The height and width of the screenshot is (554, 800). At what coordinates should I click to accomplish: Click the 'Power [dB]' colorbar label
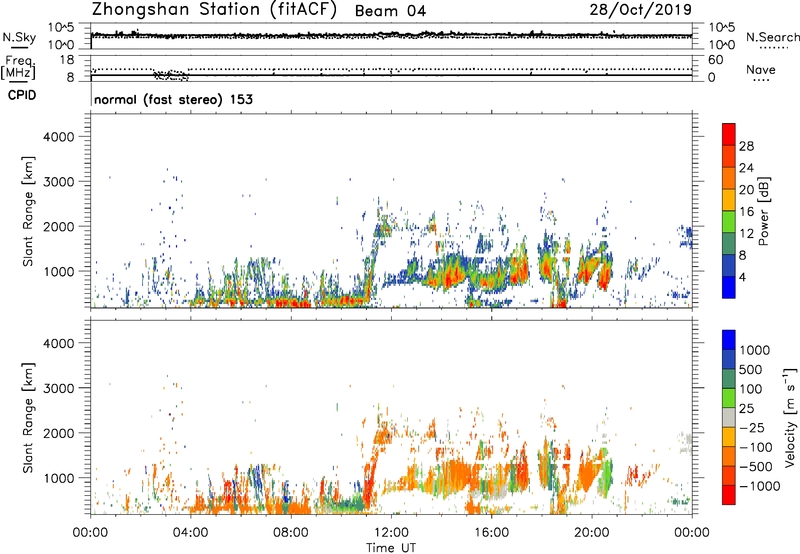pos(763,211)
